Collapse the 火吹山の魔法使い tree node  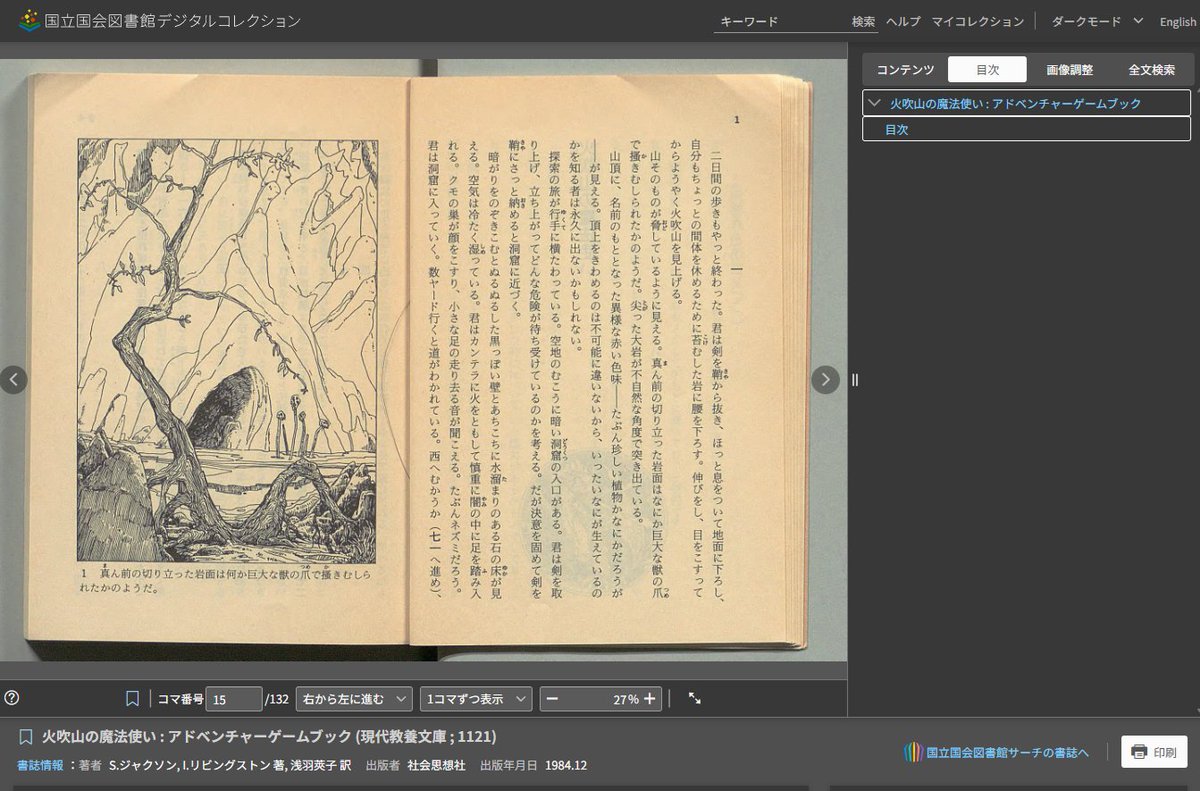875,103
